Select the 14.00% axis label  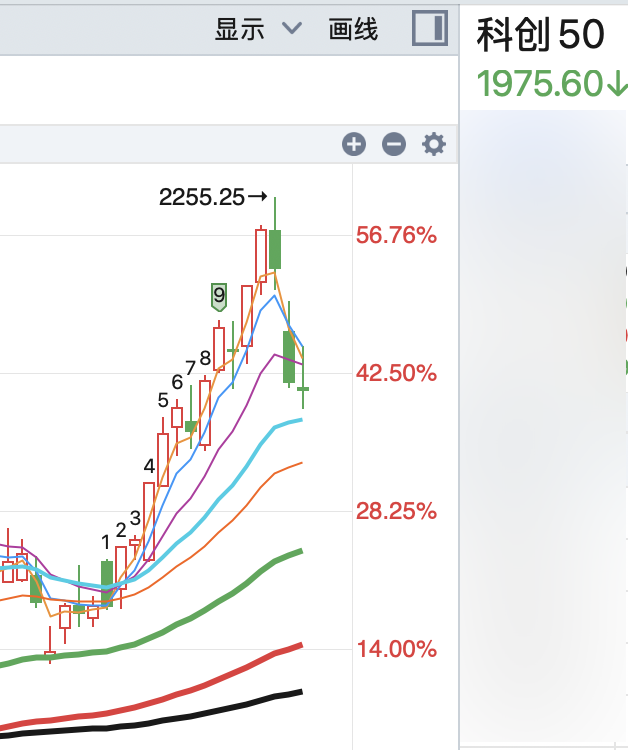pyautogui.click(x=397, y=649)
